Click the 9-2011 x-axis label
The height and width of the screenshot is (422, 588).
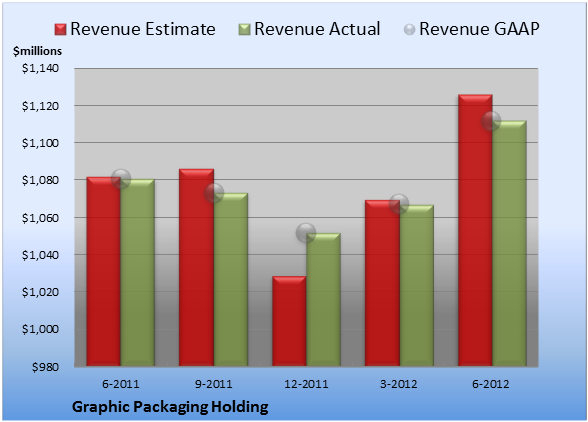click(x=214, y=384)
